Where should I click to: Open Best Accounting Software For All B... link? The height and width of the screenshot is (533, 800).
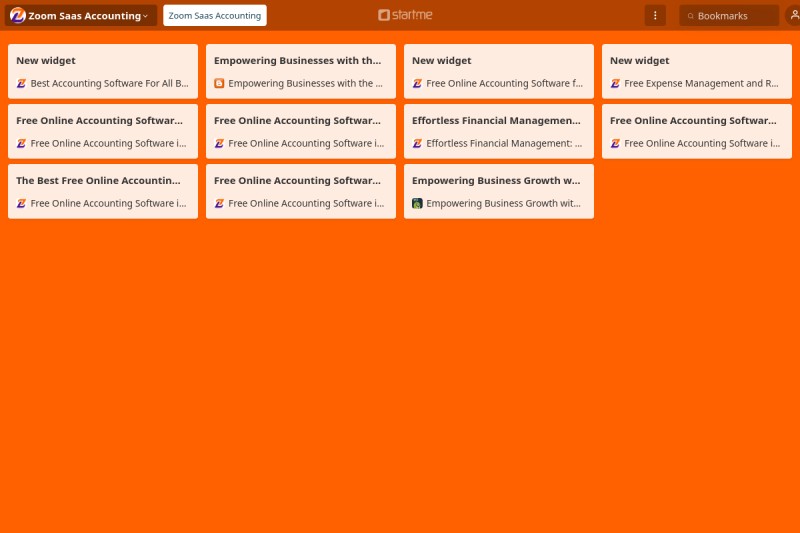click(x=109, y=83)
